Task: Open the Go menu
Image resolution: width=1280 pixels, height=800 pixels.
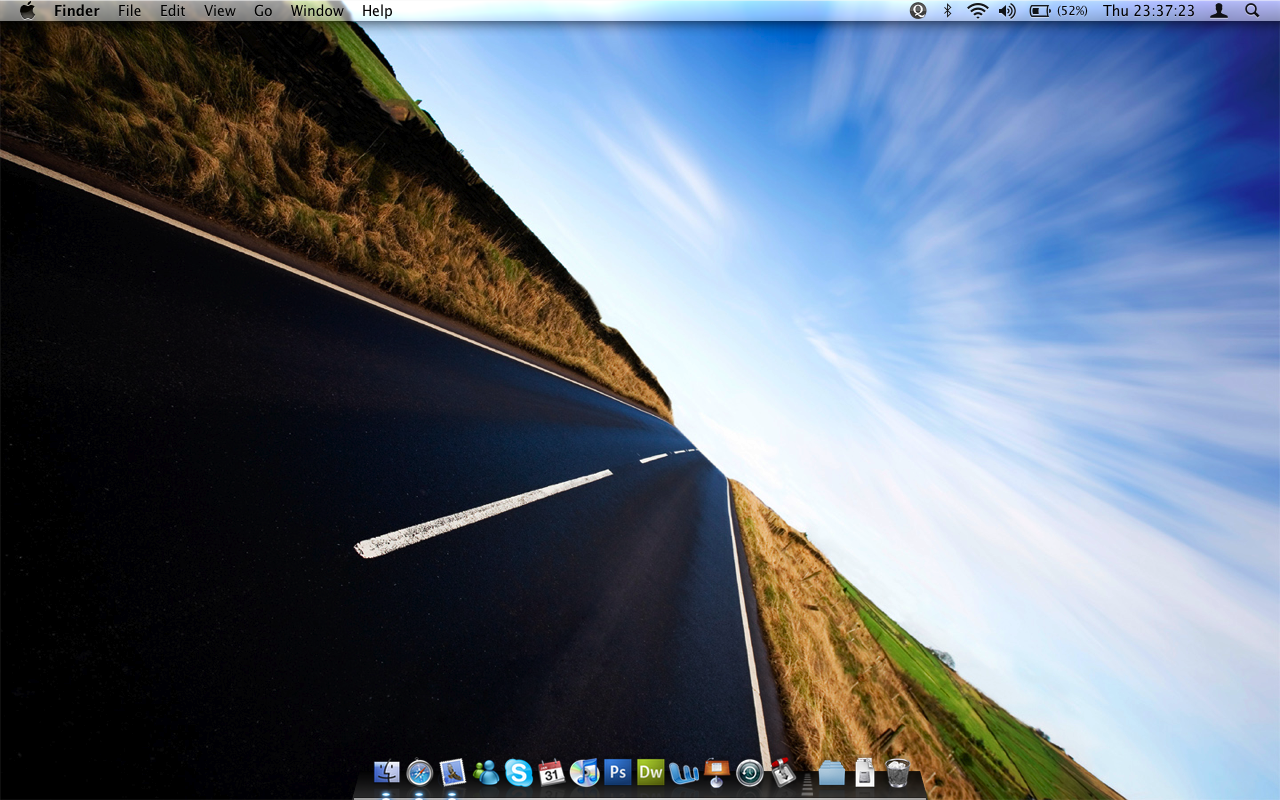Action: point(263,11)
